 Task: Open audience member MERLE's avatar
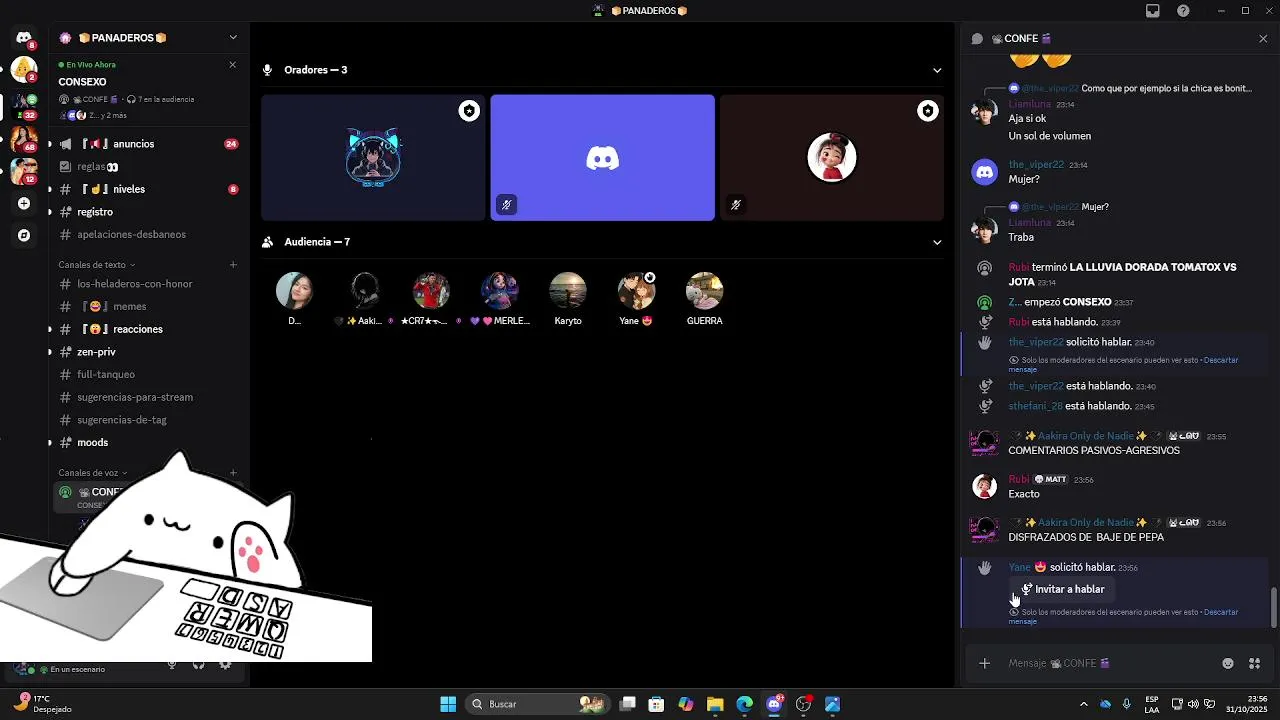(x=499, y=291)
